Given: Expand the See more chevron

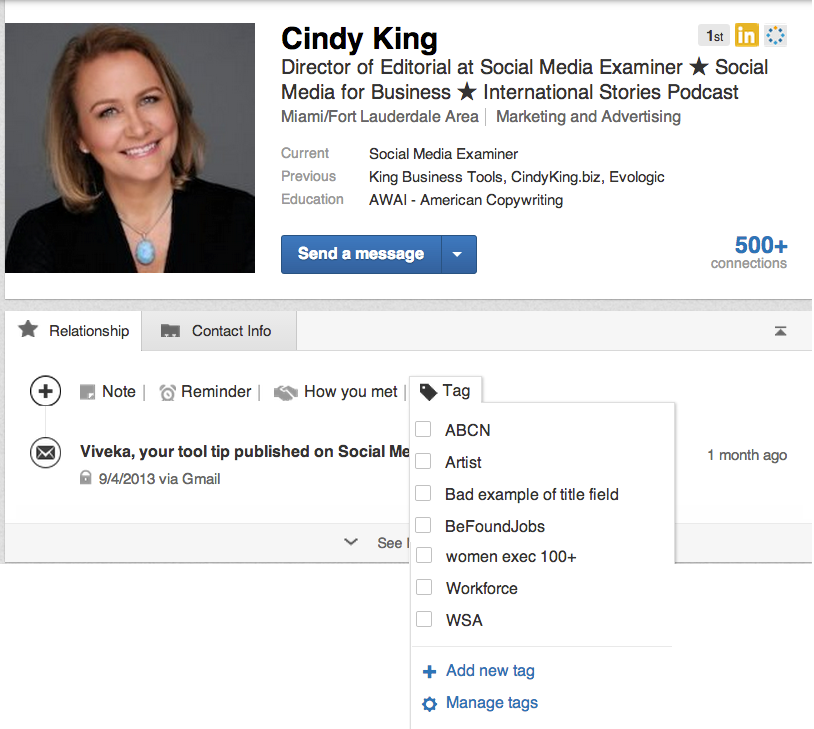Looking at the screenshot, I should click(x=351, y=542).
